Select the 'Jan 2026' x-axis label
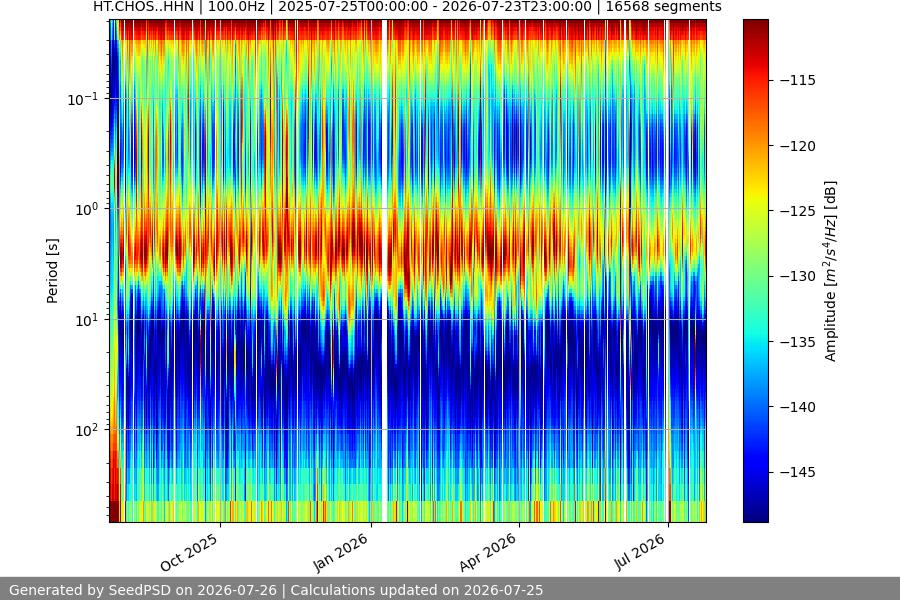This screenshot has width=900, height=600. tap(341, 552)
